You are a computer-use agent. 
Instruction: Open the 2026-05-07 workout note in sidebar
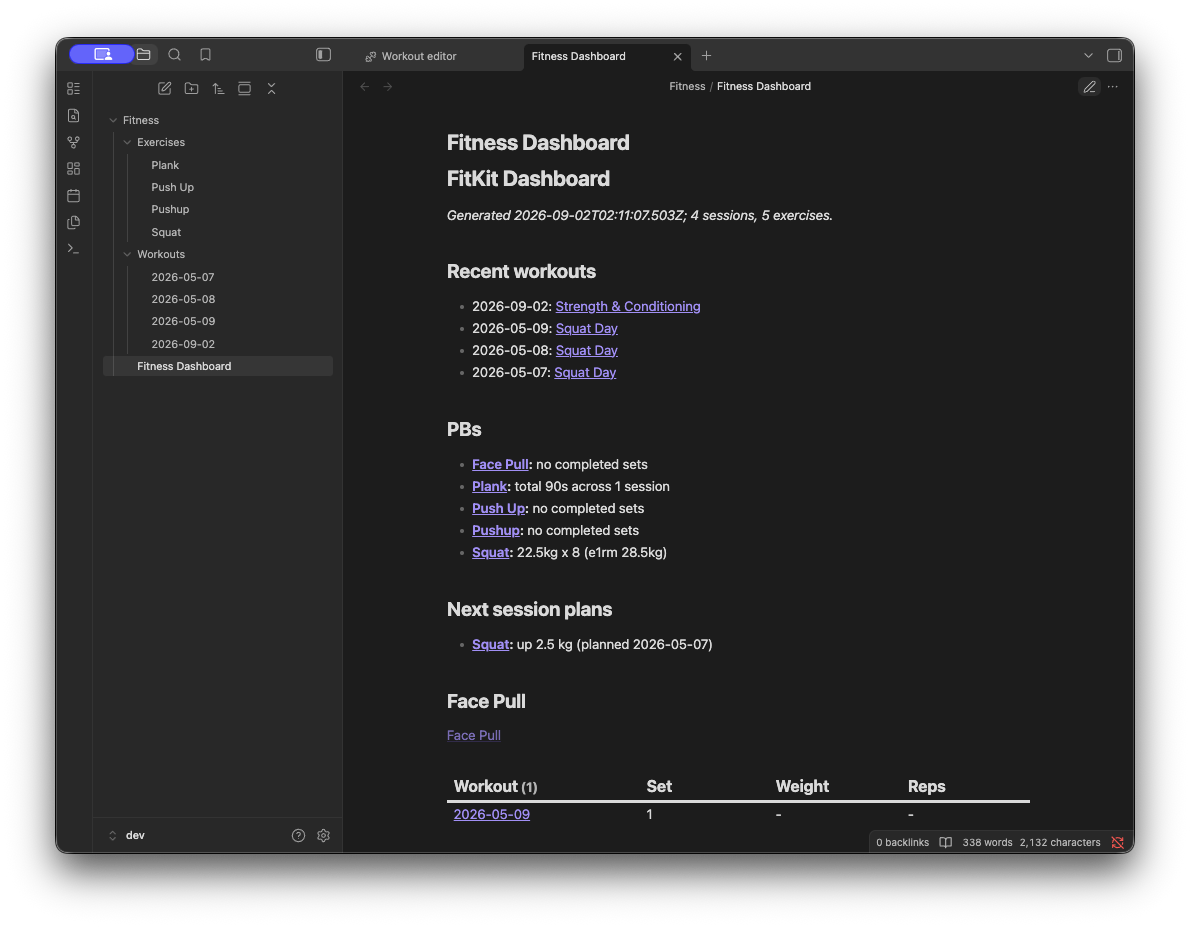(182, 277)
